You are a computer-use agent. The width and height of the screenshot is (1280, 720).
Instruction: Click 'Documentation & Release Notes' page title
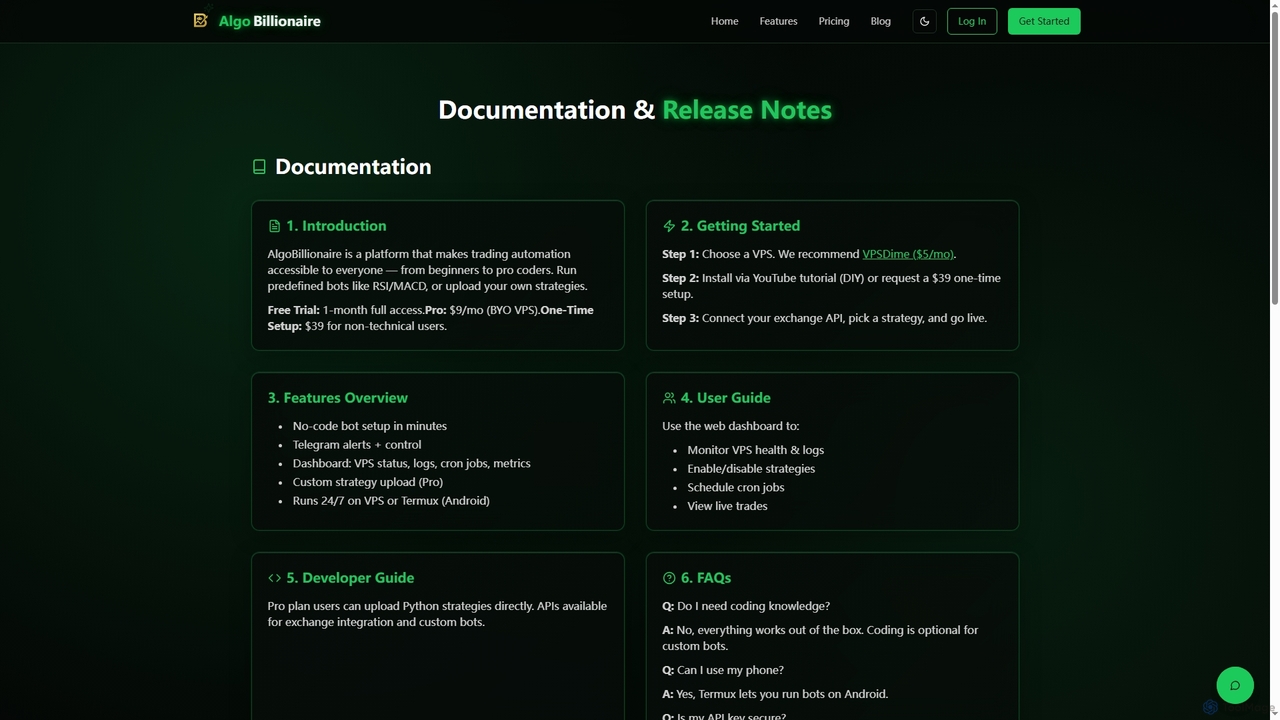[635, 110]
